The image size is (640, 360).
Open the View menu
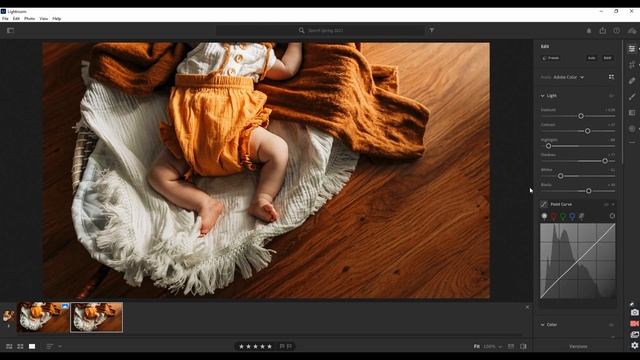(44, 19)
